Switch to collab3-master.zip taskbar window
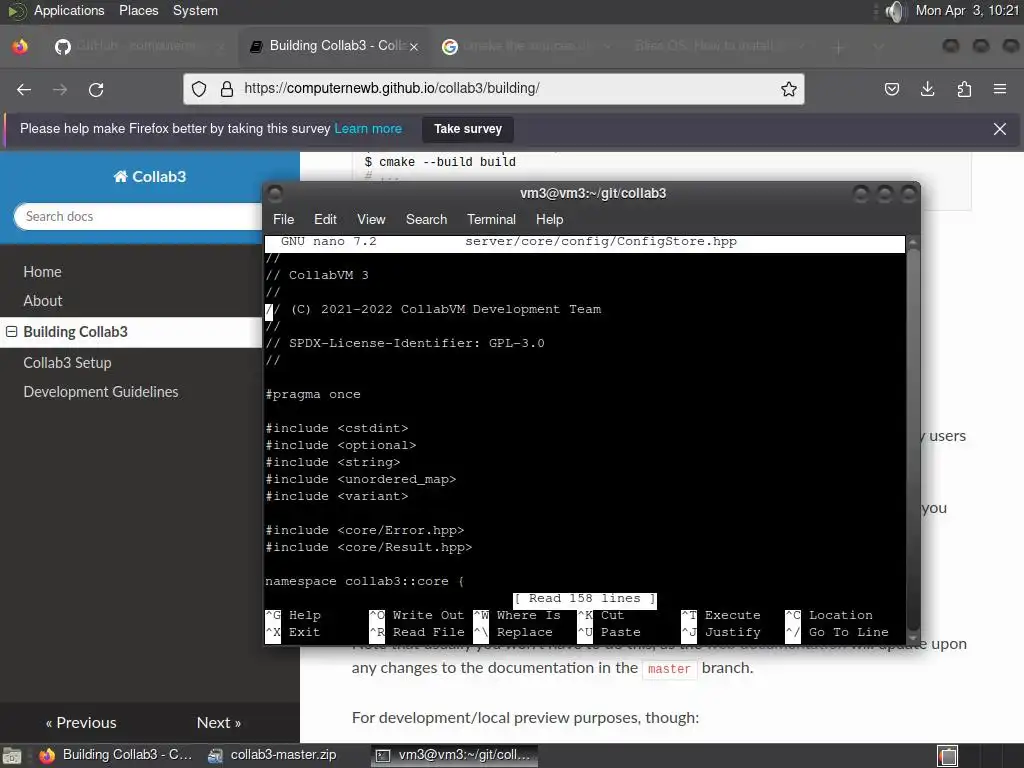Screen dimensions: 1024x768 [x=272, y=755]
